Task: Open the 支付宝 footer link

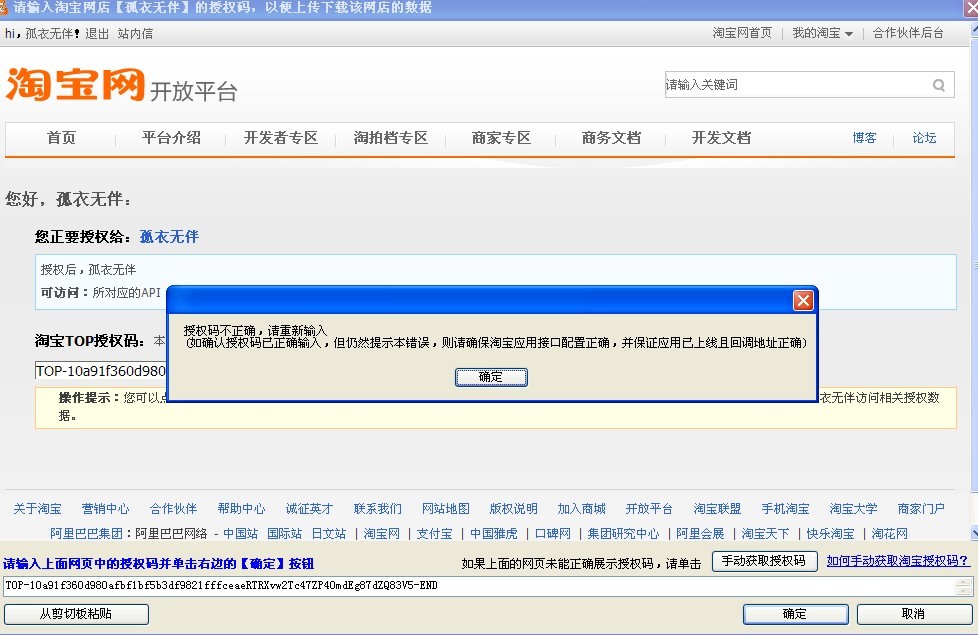Action: pos(434,534)
